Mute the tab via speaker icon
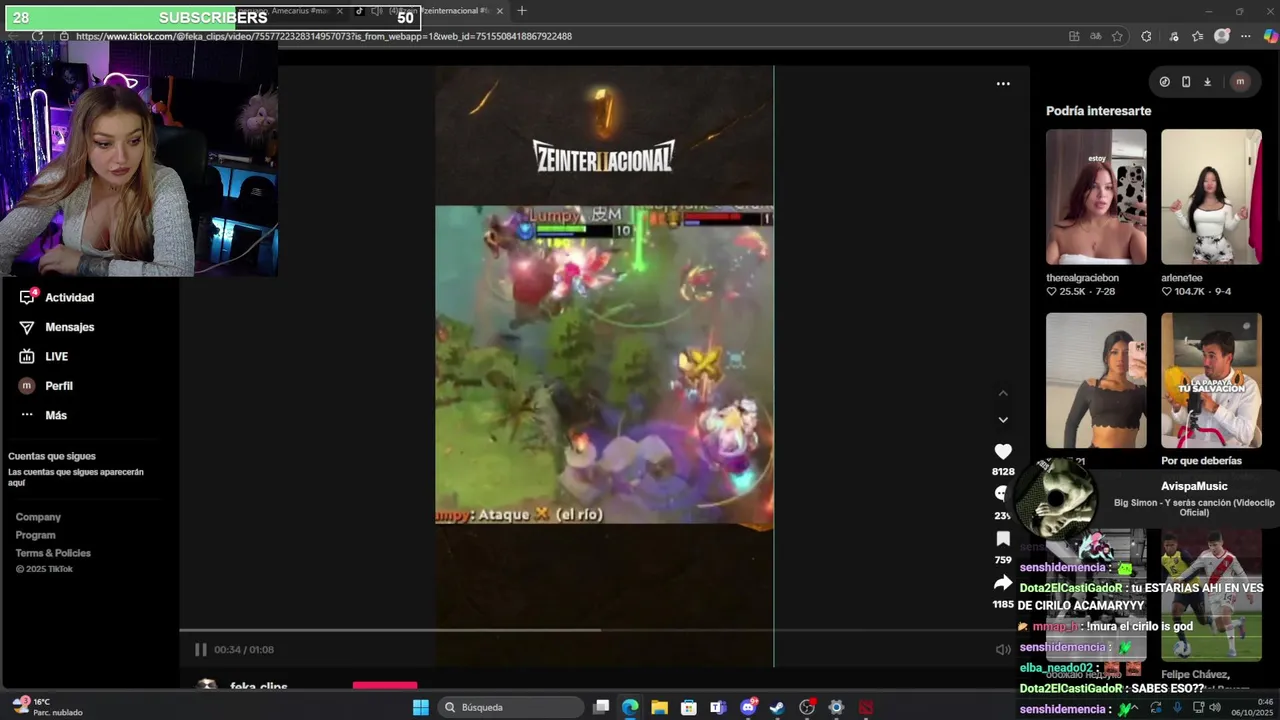Screen dimensions: 1280x720 [x=377, y=11]
